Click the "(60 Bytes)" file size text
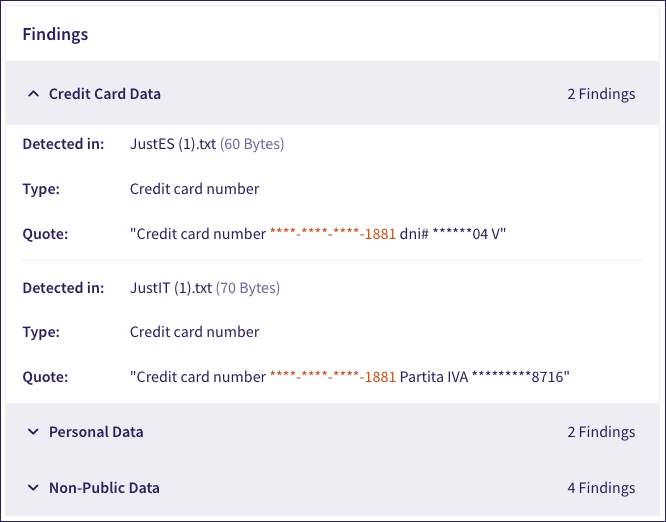Viewport: 666px width, 522px height. coord(252,144)
